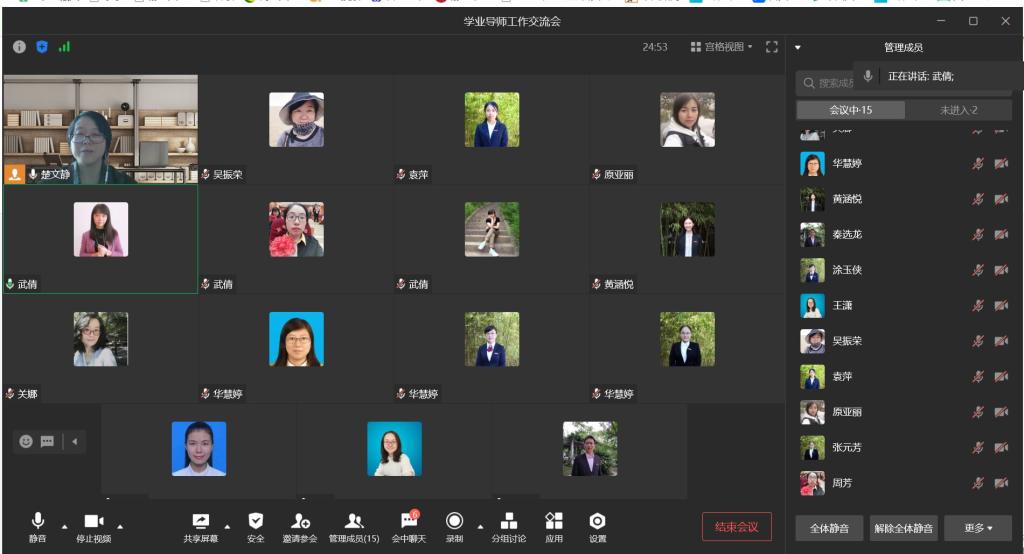Open 设置 settings in the toolbar
This screenshot has width=1024, height=554.
tap(597, 522)
